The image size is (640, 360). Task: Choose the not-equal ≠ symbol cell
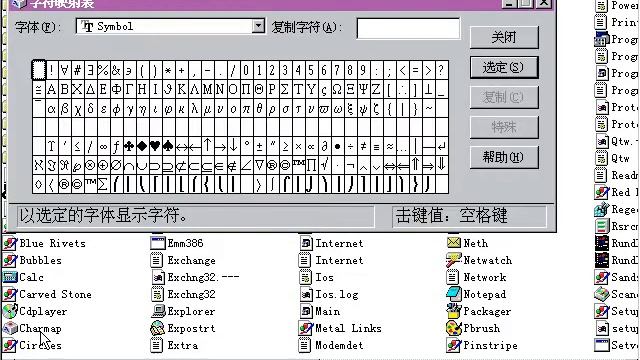(363, 146)
